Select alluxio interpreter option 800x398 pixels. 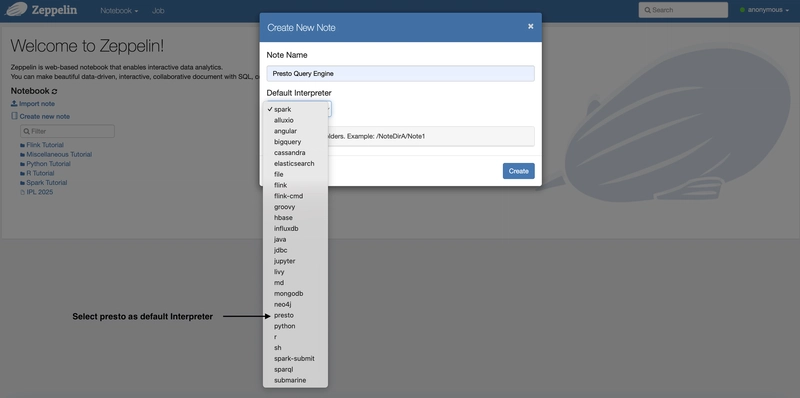point(295,120)
